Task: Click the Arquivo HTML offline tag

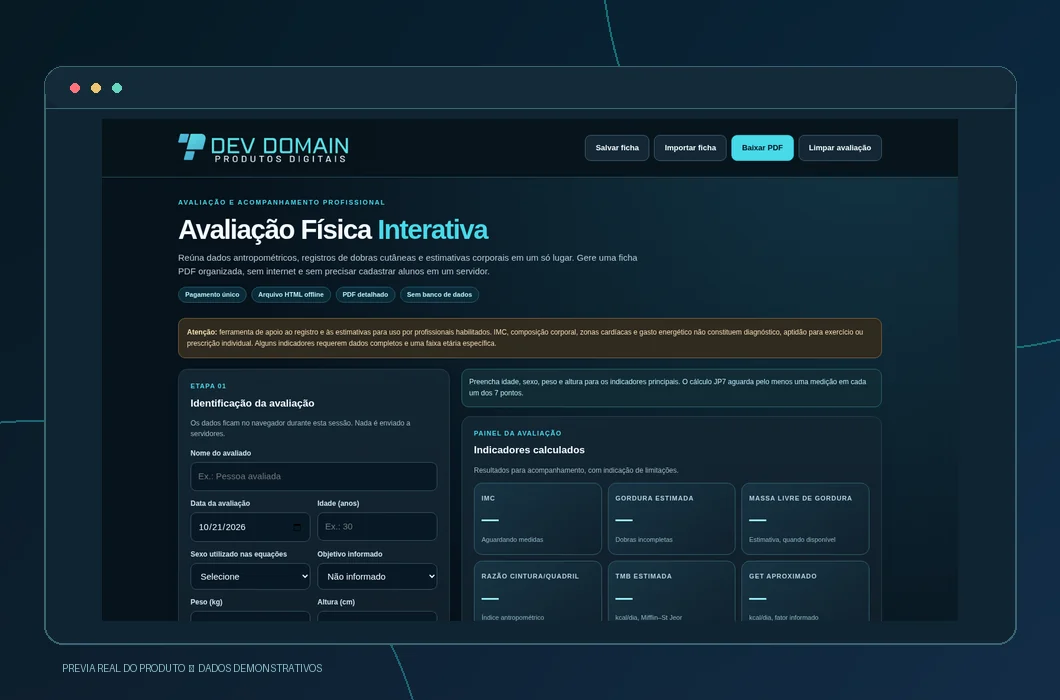Action: point(291,295)
